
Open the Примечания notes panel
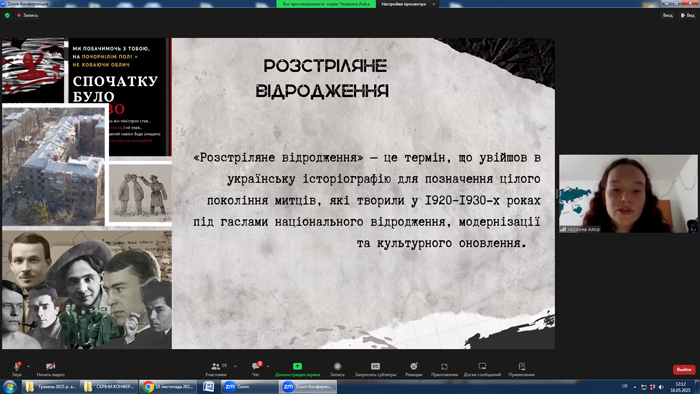tap(521, 369)
